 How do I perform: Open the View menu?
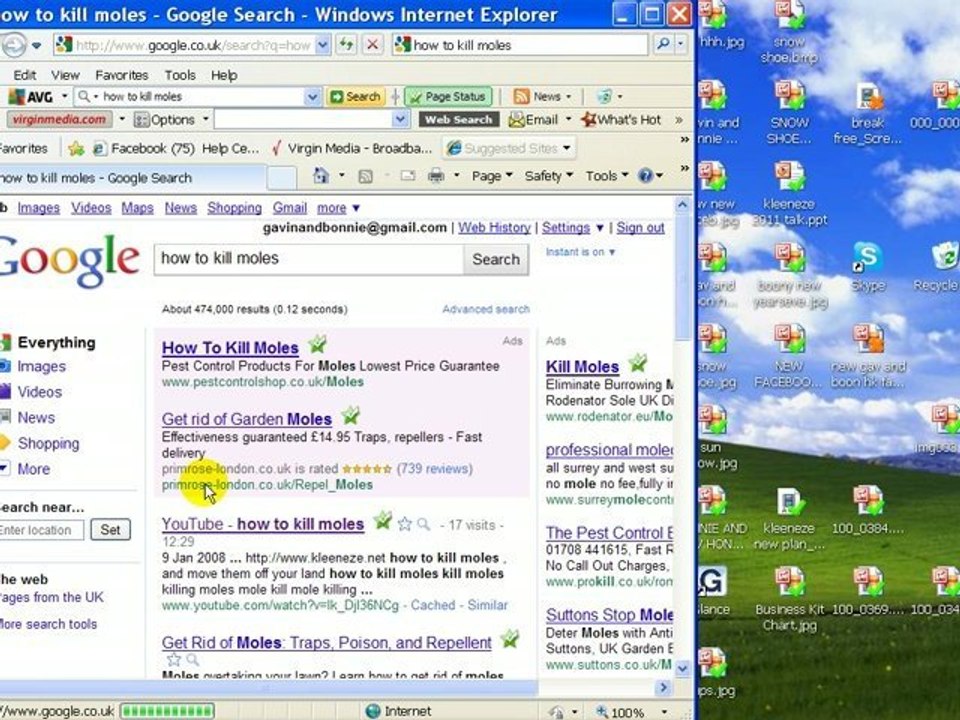click(65, 75)
